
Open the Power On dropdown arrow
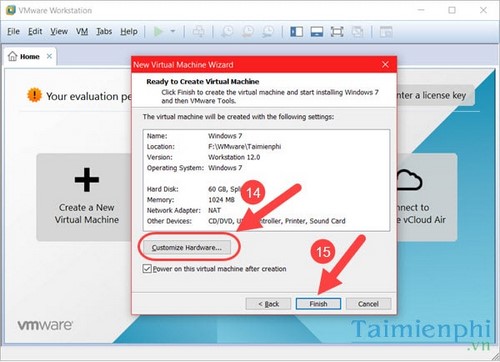click(173, 31)
